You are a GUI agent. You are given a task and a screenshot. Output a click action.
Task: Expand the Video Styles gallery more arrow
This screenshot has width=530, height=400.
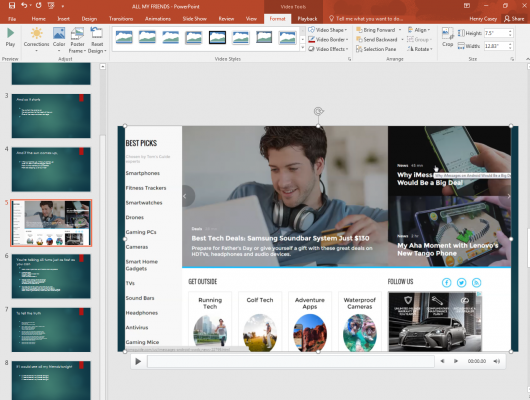click(x=303, y=48)
